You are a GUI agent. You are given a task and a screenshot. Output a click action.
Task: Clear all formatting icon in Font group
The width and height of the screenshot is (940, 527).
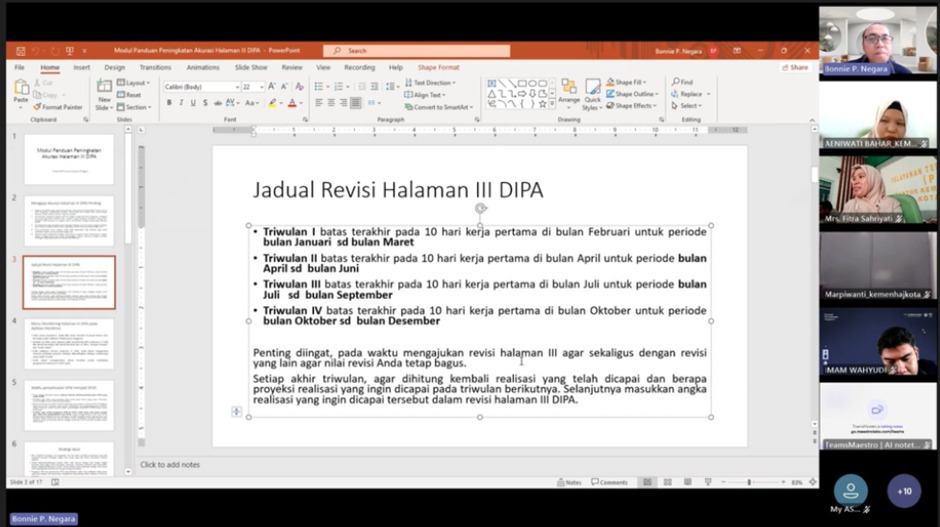pyautogui.click(x=299, y=87)
